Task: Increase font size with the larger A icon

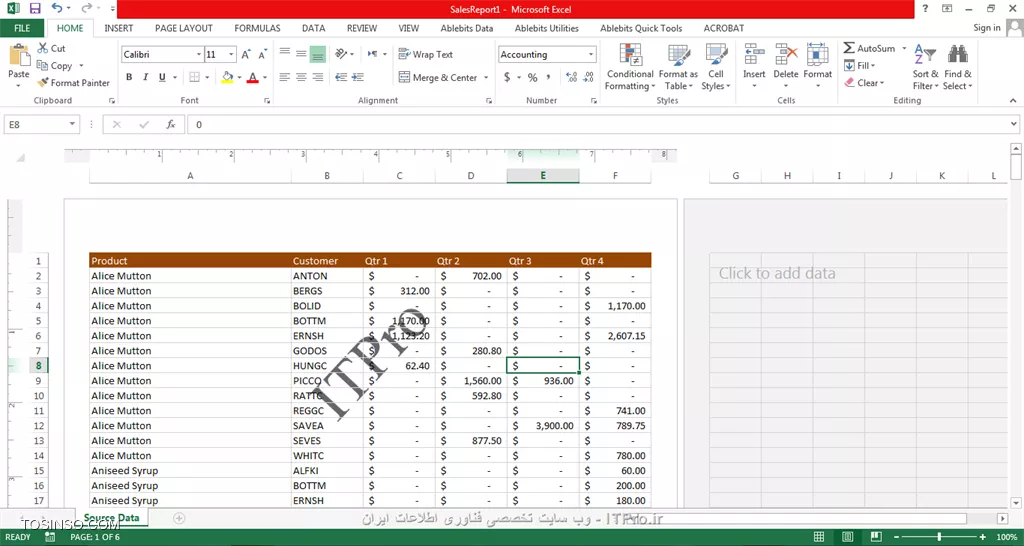Action: 246,55
